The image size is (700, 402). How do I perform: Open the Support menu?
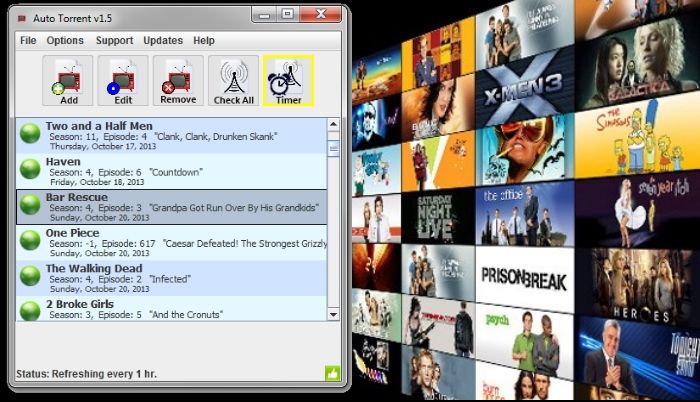(x=114, y=41)
